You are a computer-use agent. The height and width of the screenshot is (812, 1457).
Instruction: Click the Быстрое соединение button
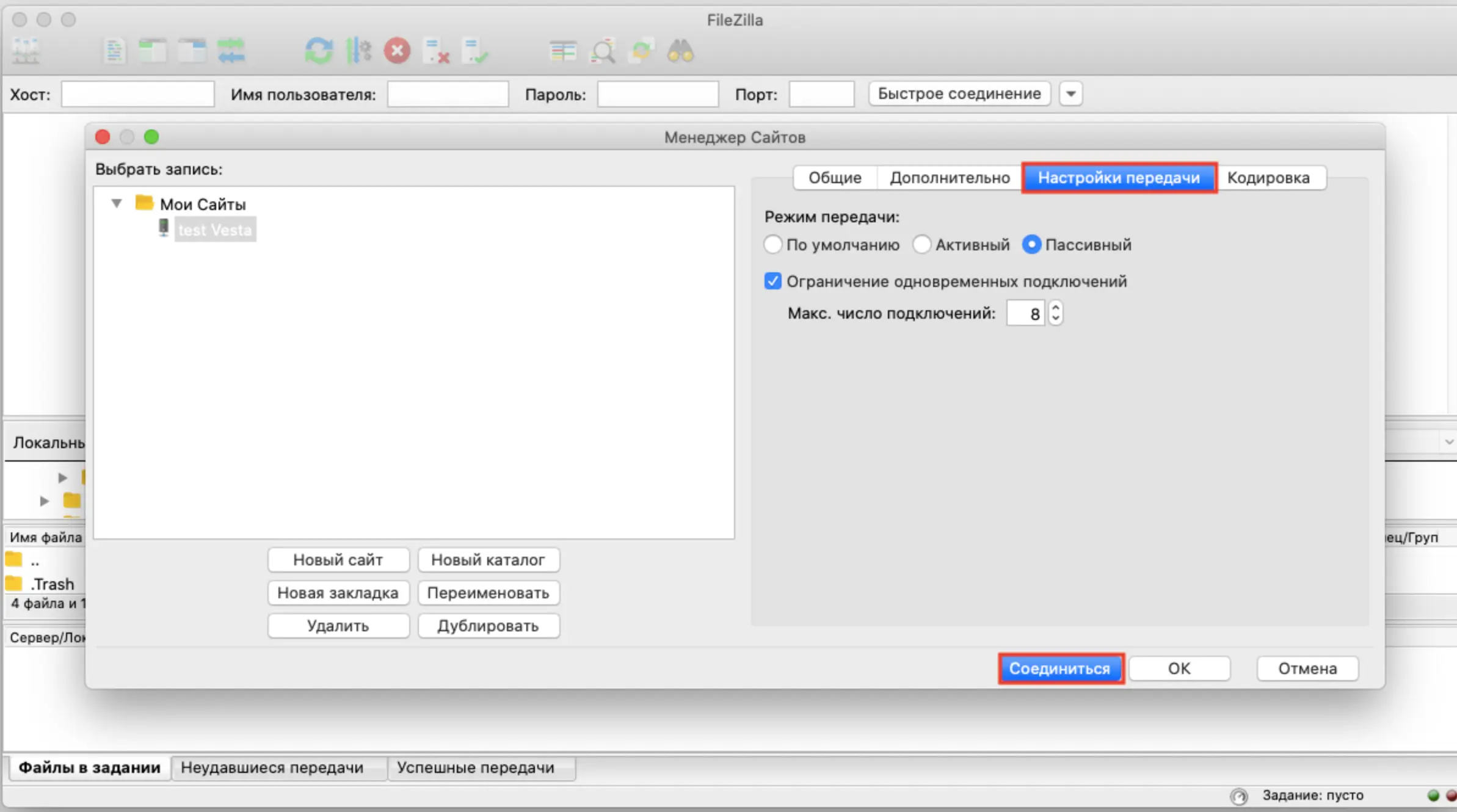959,94
